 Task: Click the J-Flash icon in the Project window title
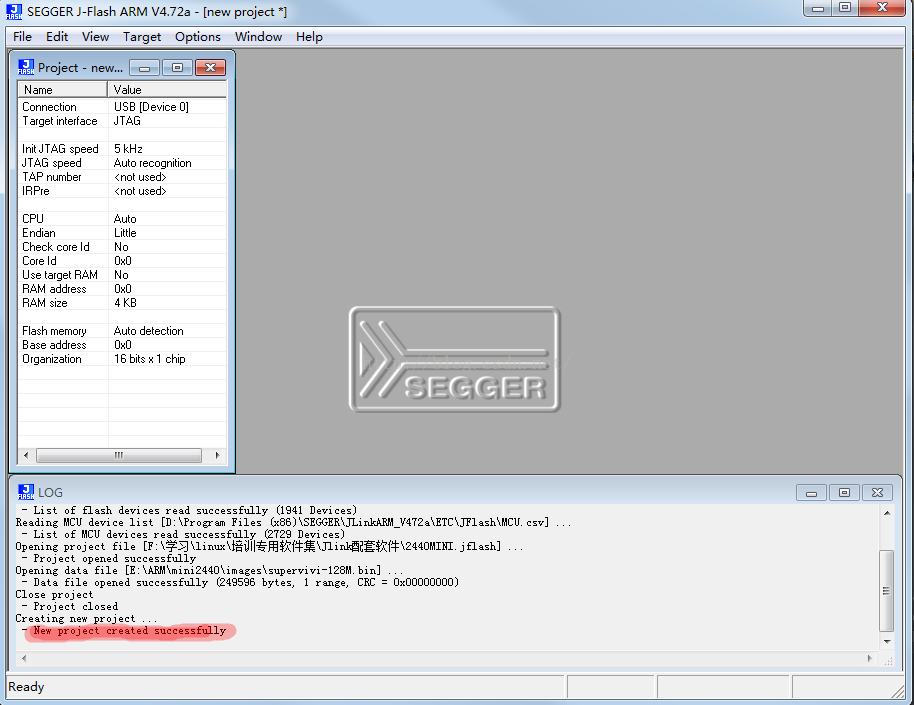pyautogui.click(x=26, y=67)
